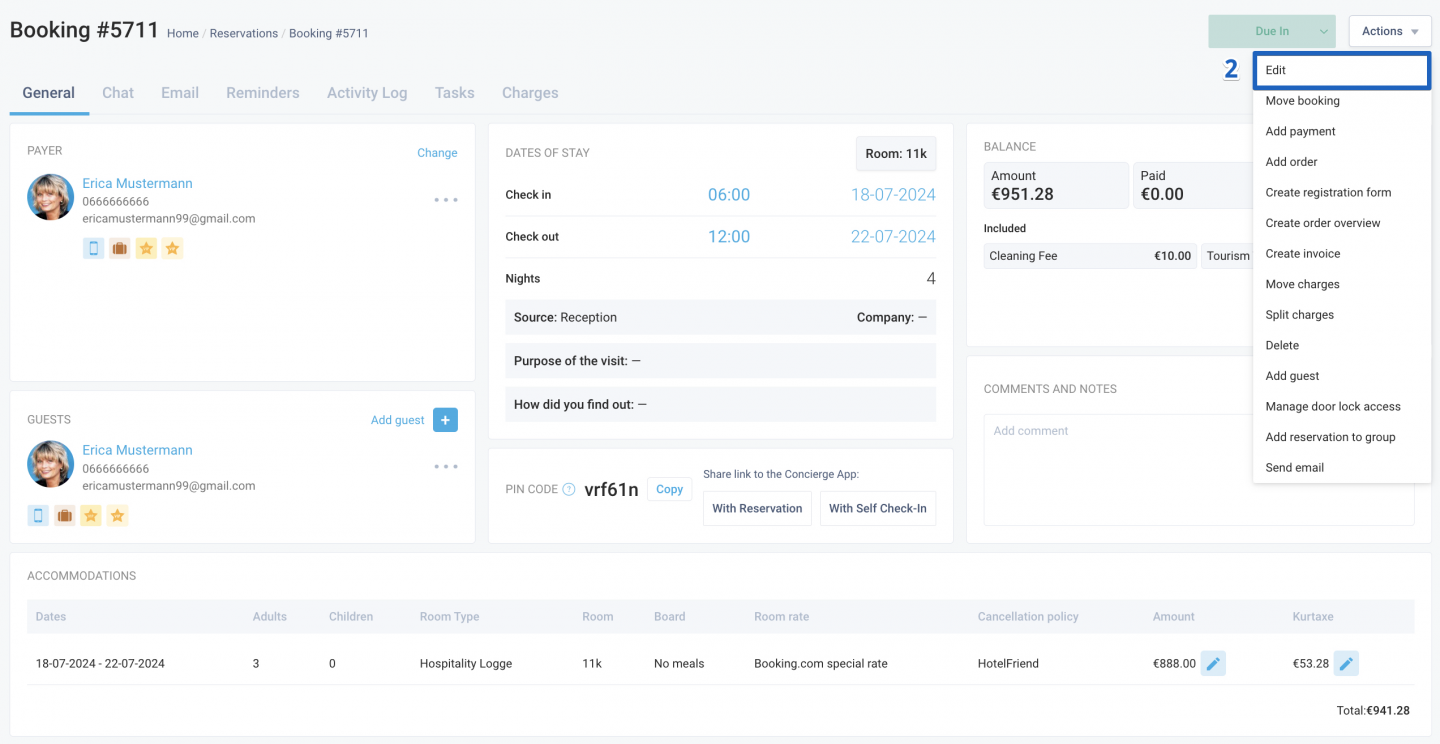Click the With Self Check-In button
This screenshot has height=744, width=1440.
point(878,508)
